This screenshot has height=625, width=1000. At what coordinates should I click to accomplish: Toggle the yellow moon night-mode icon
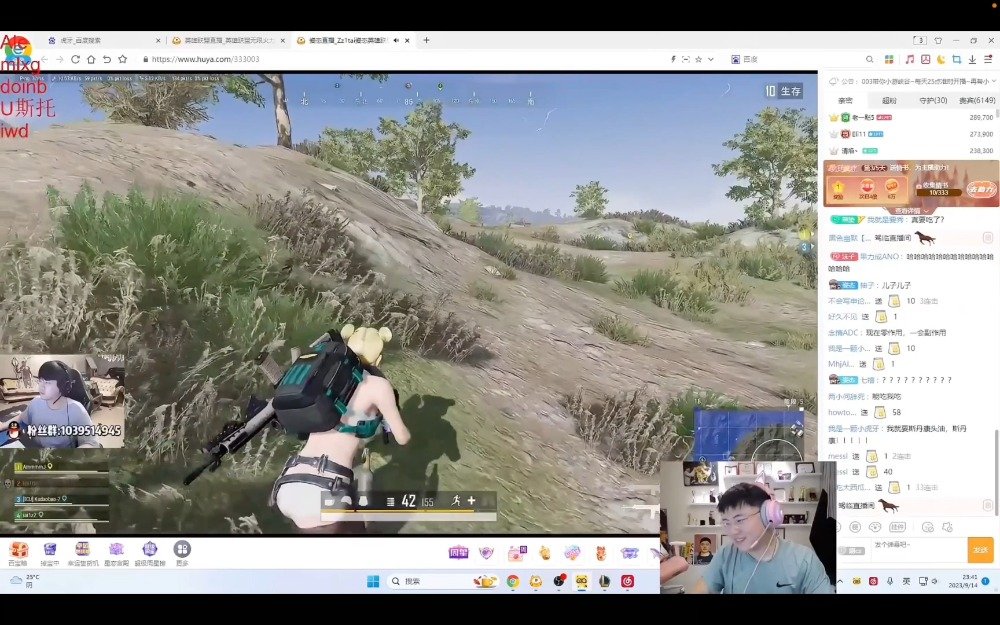[x=941, y=59]
